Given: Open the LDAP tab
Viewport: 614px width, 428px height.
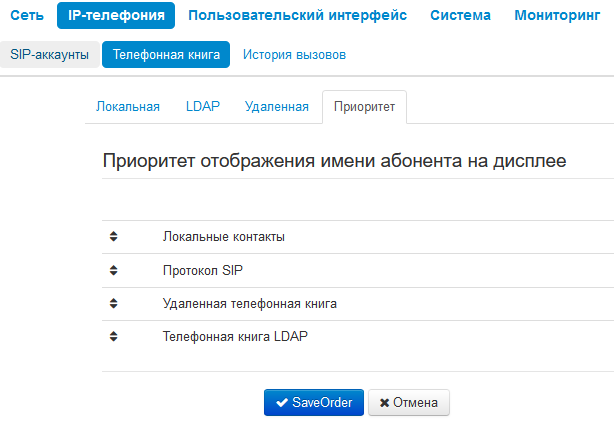Looking at the screenshot, I should (x=202, y=107).
